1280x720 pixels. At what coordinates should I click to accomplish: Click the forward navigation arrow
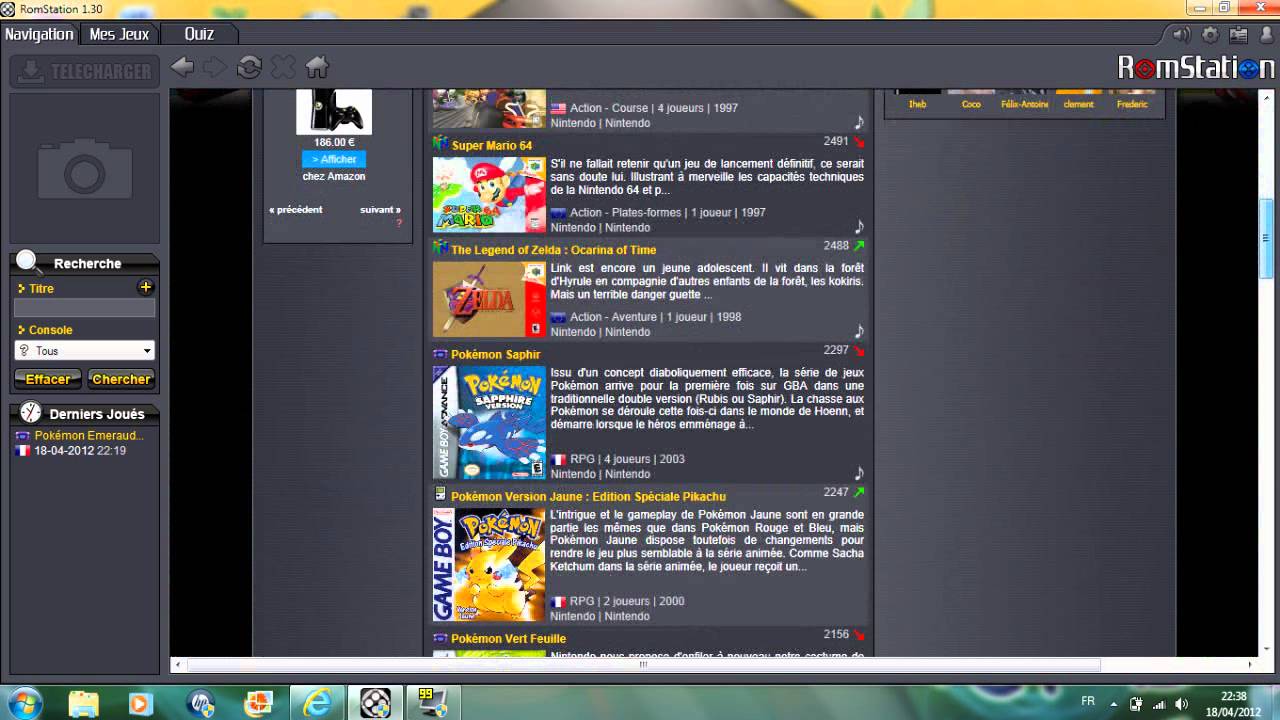(x=215, y=67)
